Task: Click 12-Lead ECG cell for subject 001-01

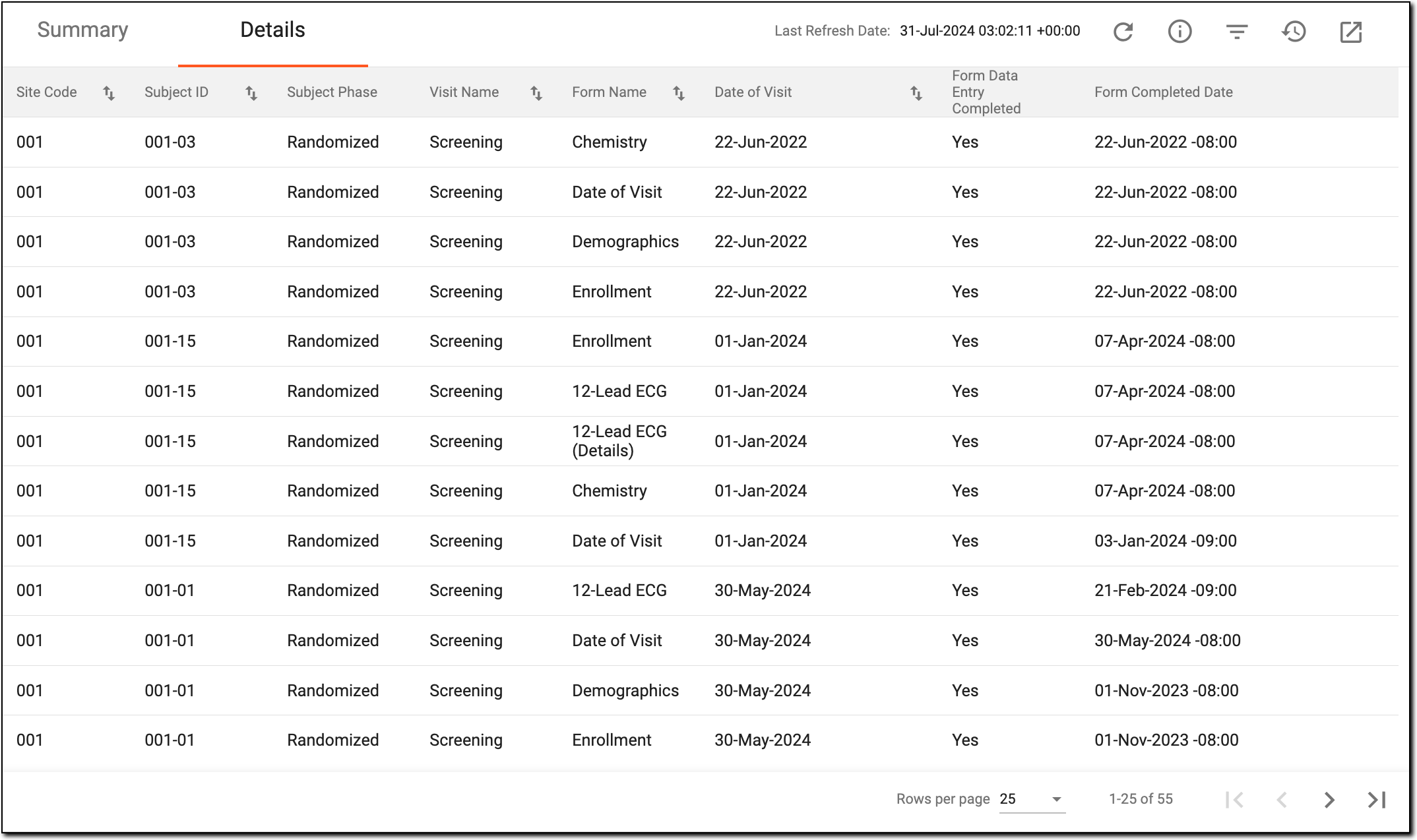Action: pyautogui.click(x=619, y=590)
